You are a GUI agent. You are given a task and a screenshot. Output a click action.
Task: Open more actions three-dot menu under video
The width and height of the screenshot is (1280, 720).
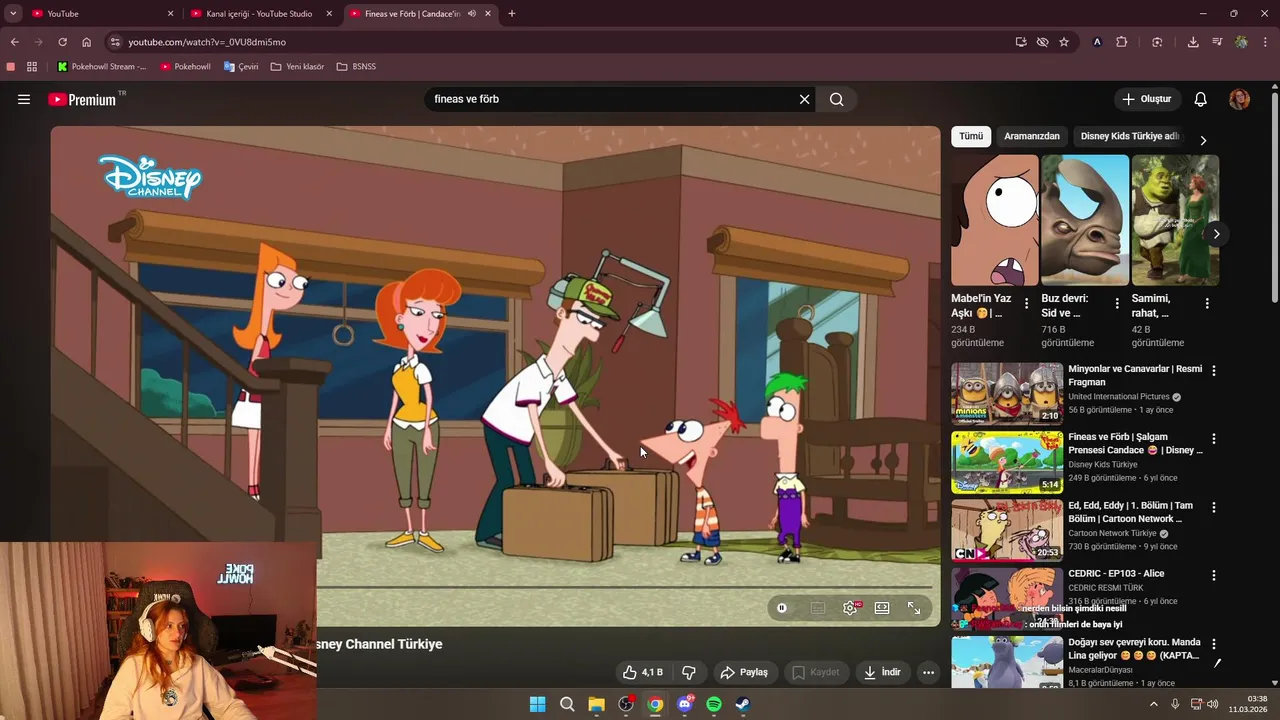[x=929, y=672]
